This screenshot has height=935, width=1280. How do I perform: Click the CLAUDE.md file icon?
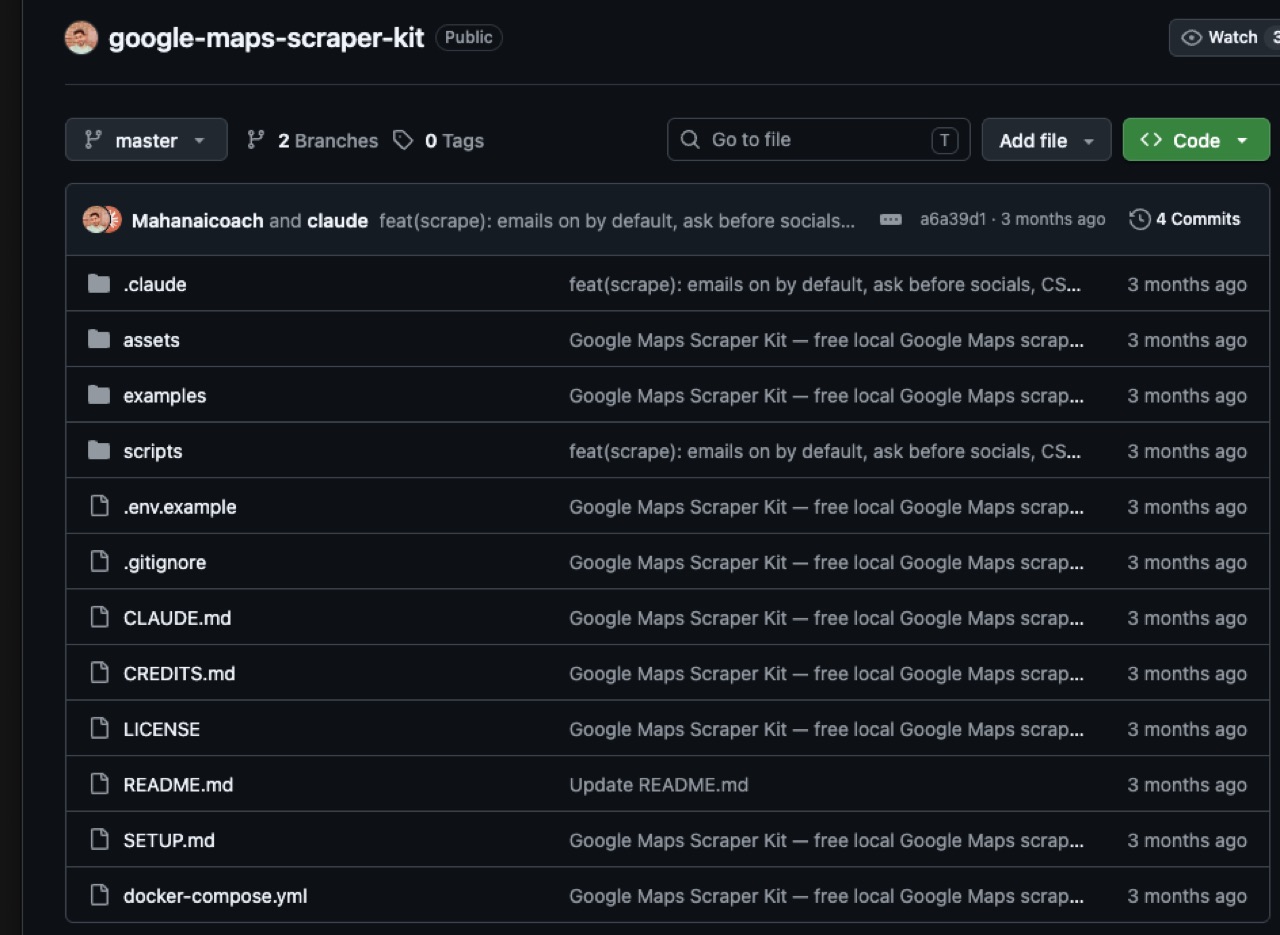(99, 618)
